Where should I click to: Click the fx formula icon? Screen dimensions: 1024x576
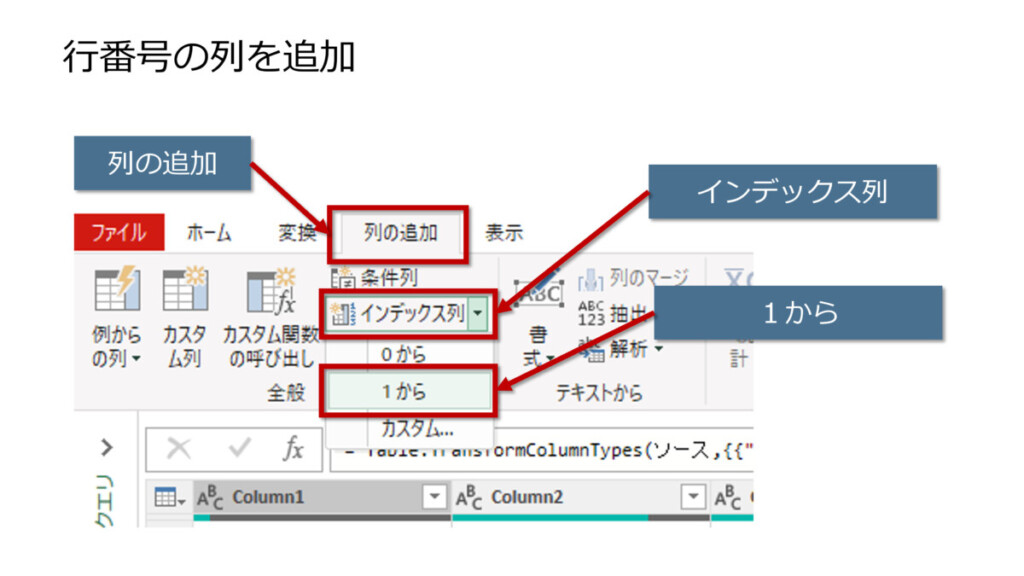(x=292, y=449)
